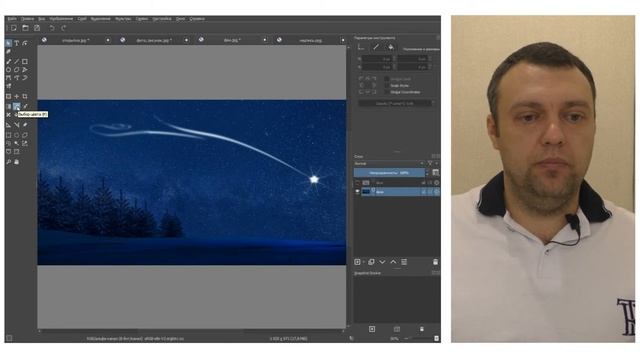Move the layer up with chevron
640x360 pixels.
(393, 262)
